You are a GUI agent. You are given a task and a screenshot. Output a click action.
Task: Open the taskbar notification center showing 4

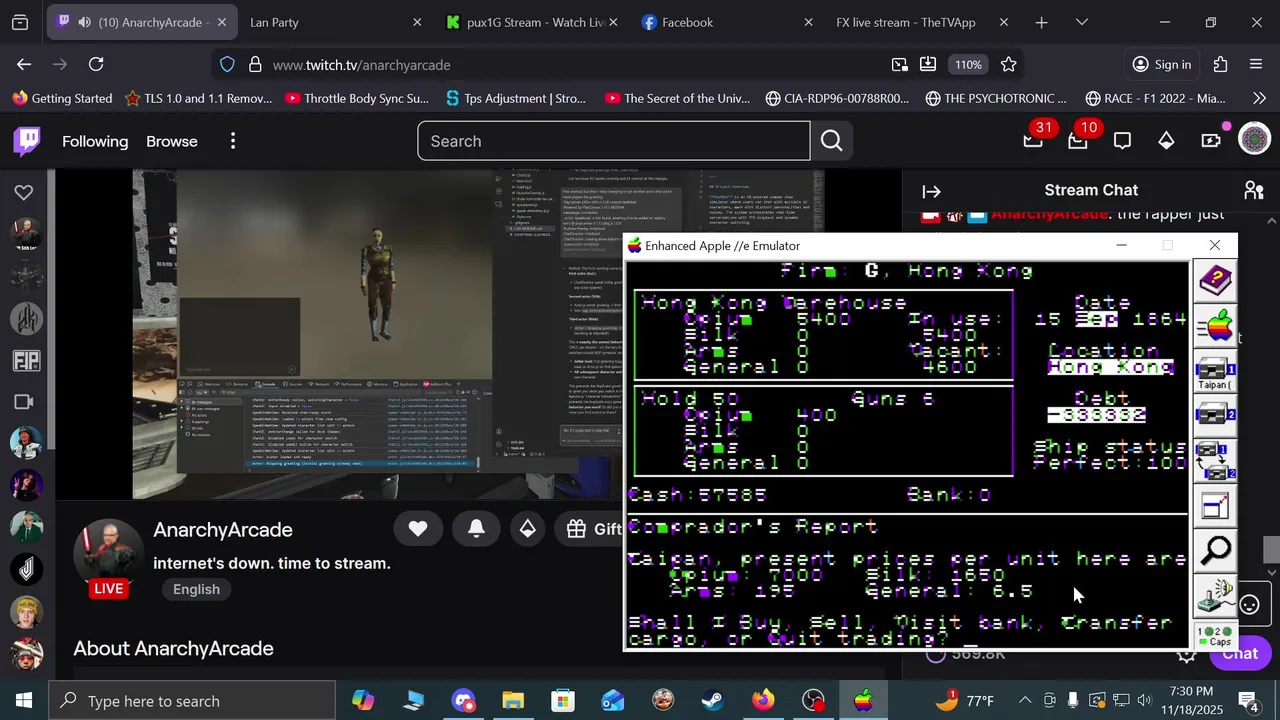[x=1249, y=701]
